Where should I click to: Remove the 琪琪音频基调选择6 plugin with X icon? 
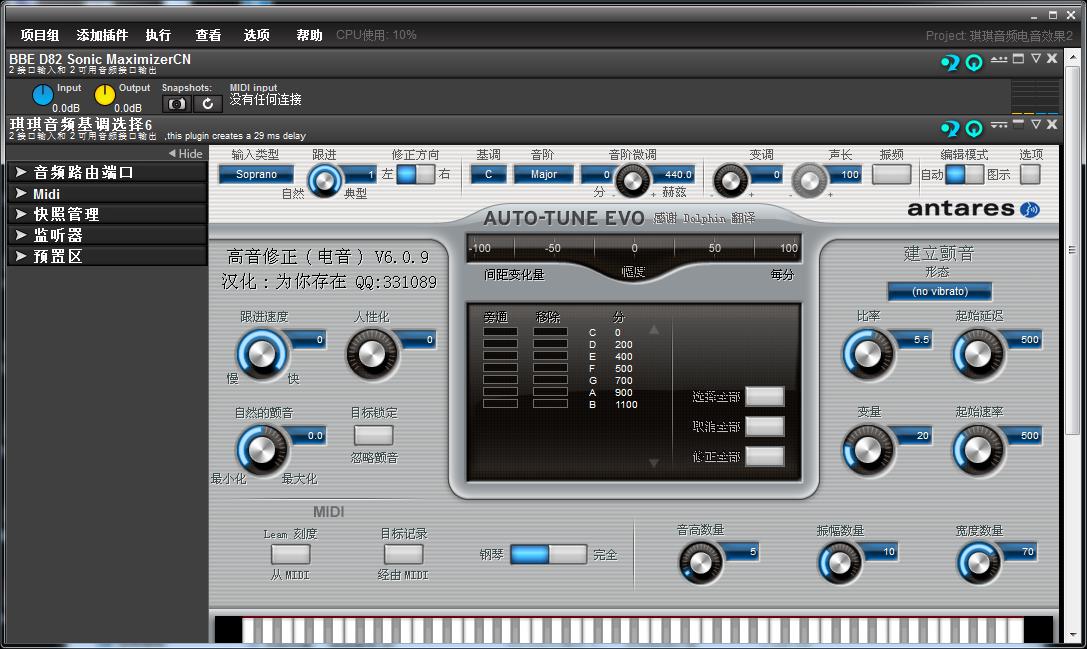pos(1052,124)
